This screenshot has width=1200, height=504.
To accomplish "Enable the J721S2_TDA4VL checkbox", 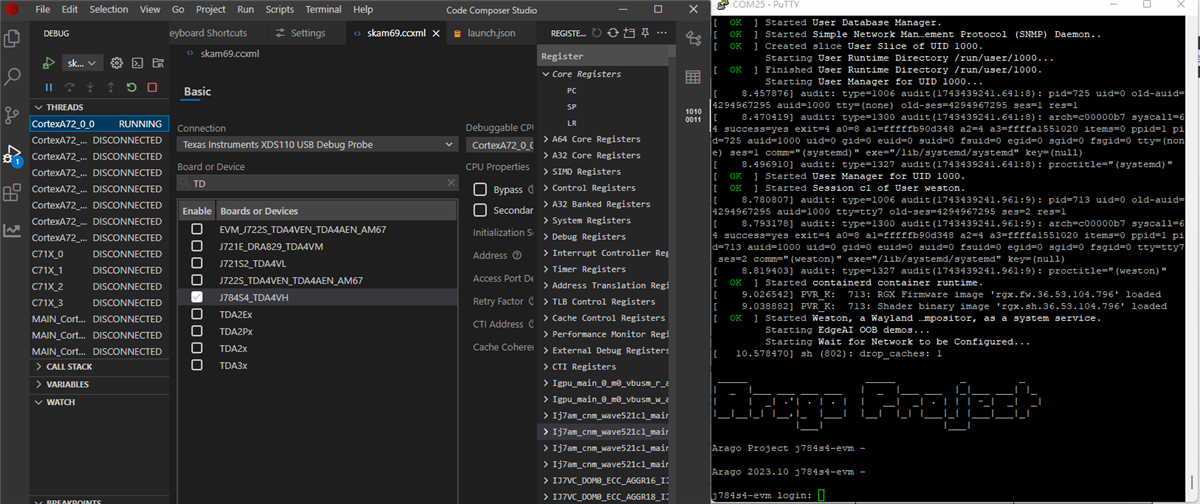I will 197,264.
